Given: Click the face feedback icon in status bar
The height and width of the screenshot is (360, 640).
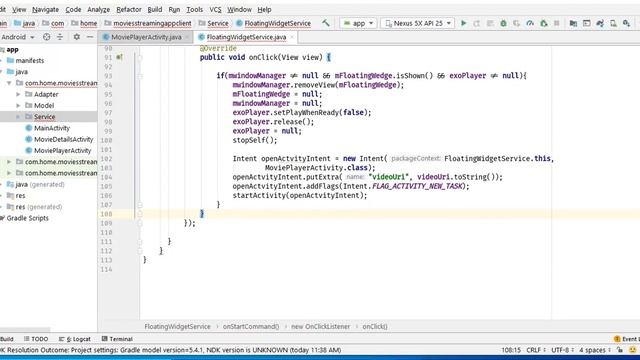Looking at the screenshot, I should click(633, 350).
